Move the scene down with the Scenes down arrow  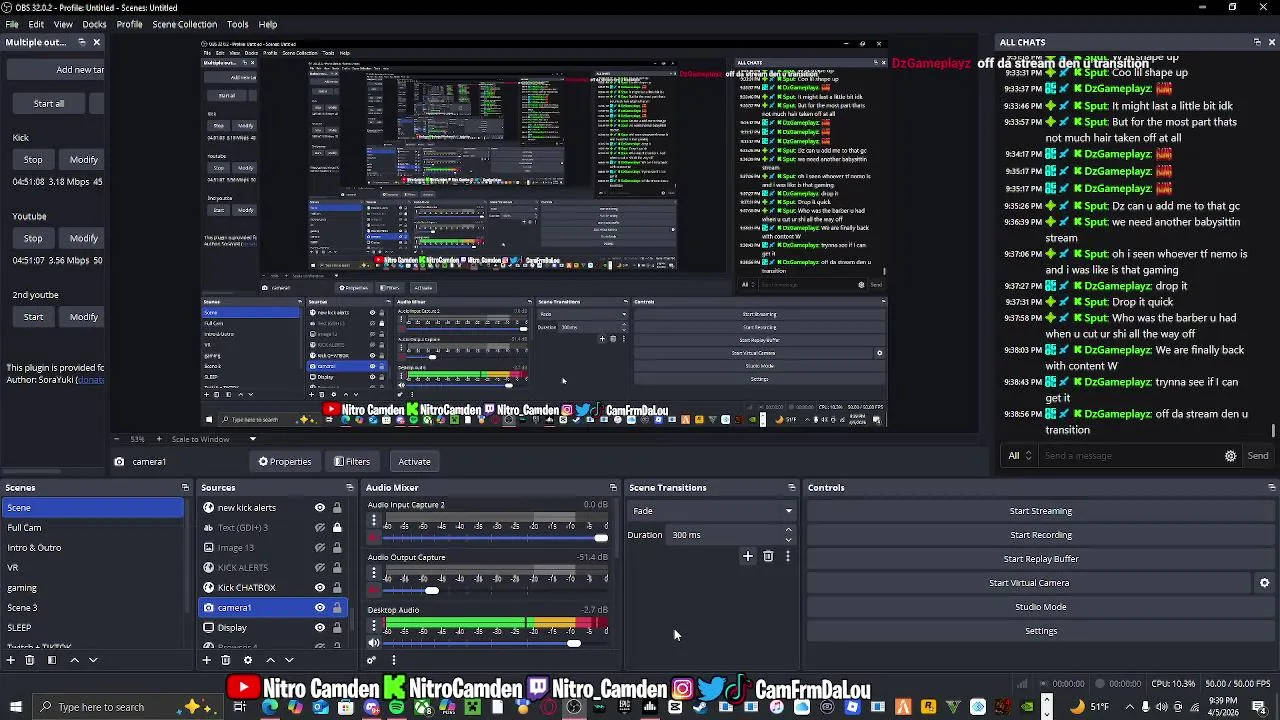[93, 660]
